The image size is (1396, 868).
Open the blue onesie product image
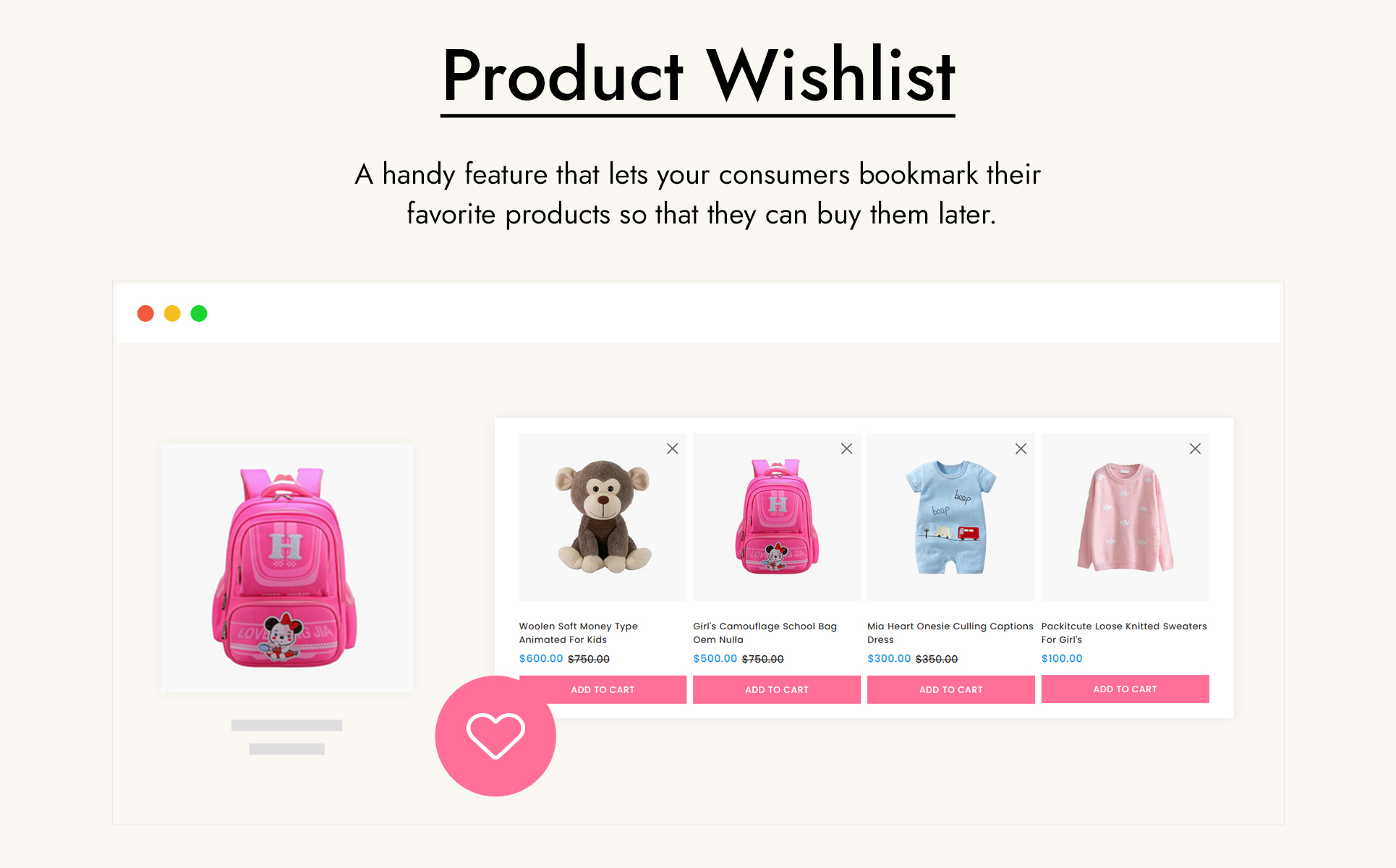click(x=951, y=516)
